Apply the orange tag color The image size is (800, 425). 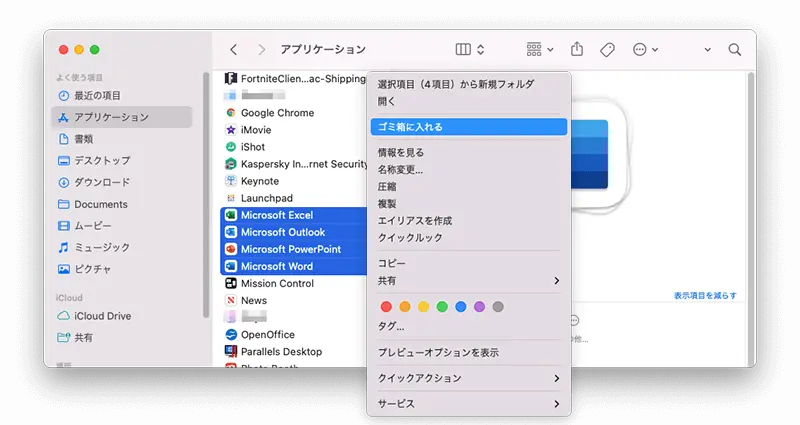(x=405, y=307)
